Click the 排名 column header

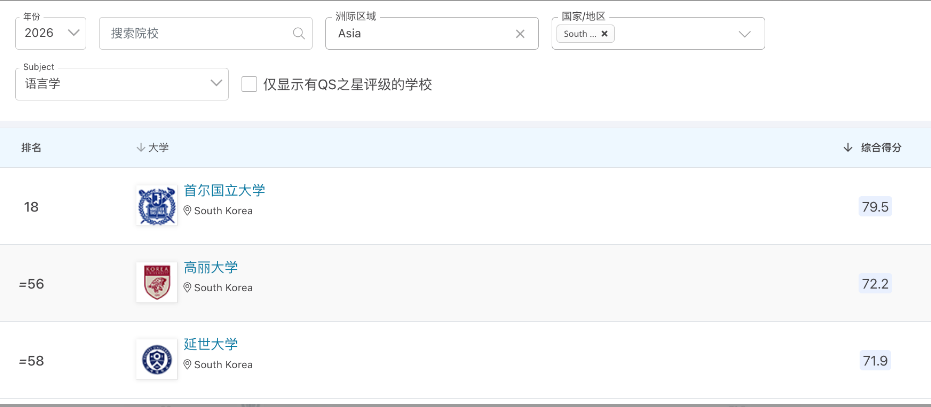32,147
